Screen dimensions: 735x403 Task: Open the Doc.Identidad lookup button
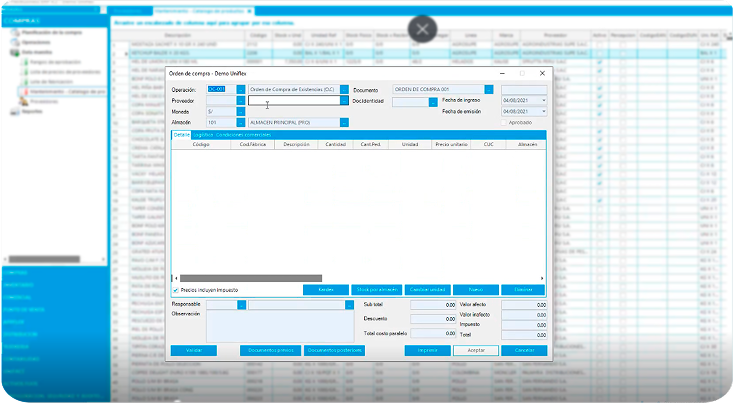[433, 101]
